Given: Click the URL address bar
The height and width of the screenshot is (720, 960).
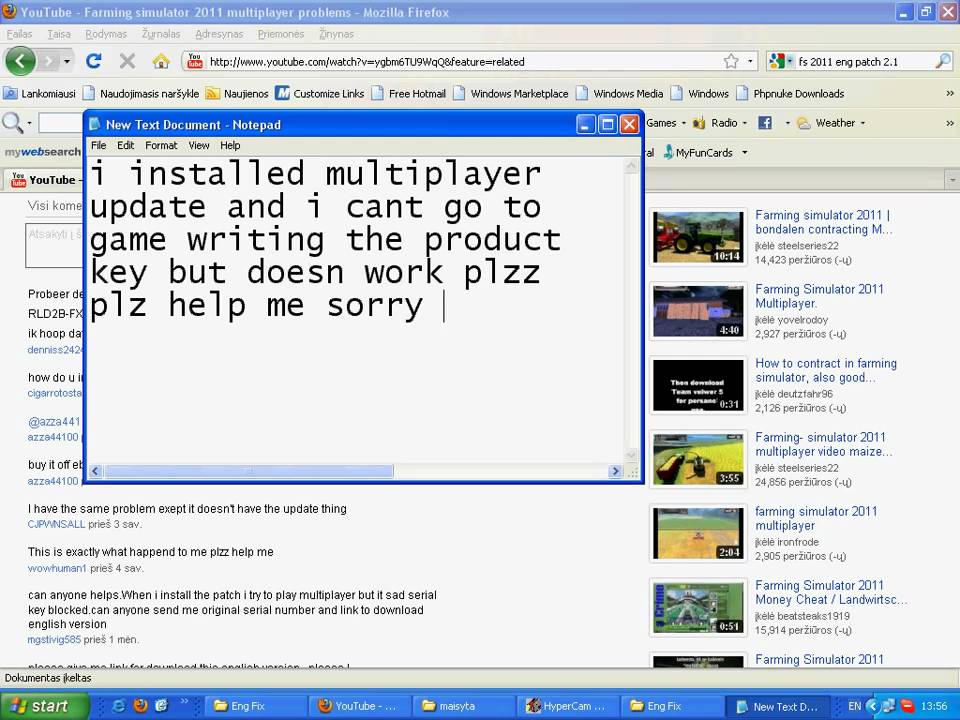Looking at the screenshot, I should [x=460, y=61].
